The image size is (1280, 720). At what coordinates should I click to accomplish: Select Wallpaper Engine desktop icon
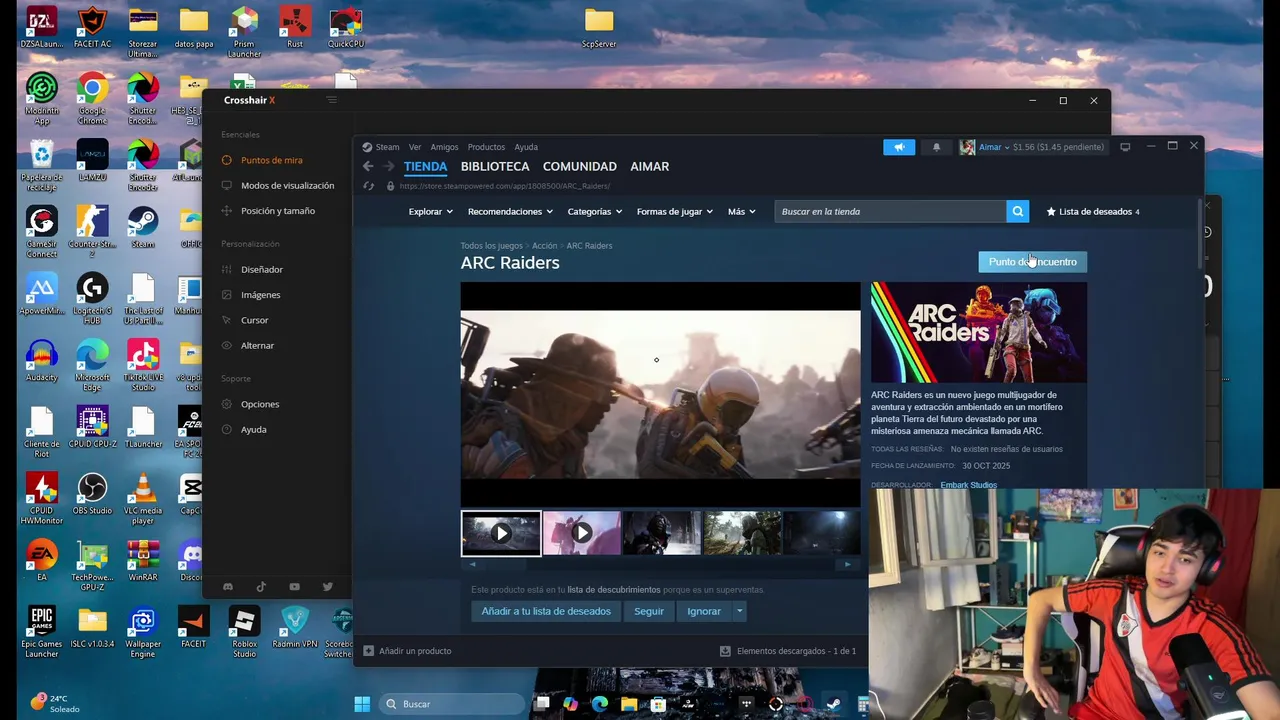point(143,630)
